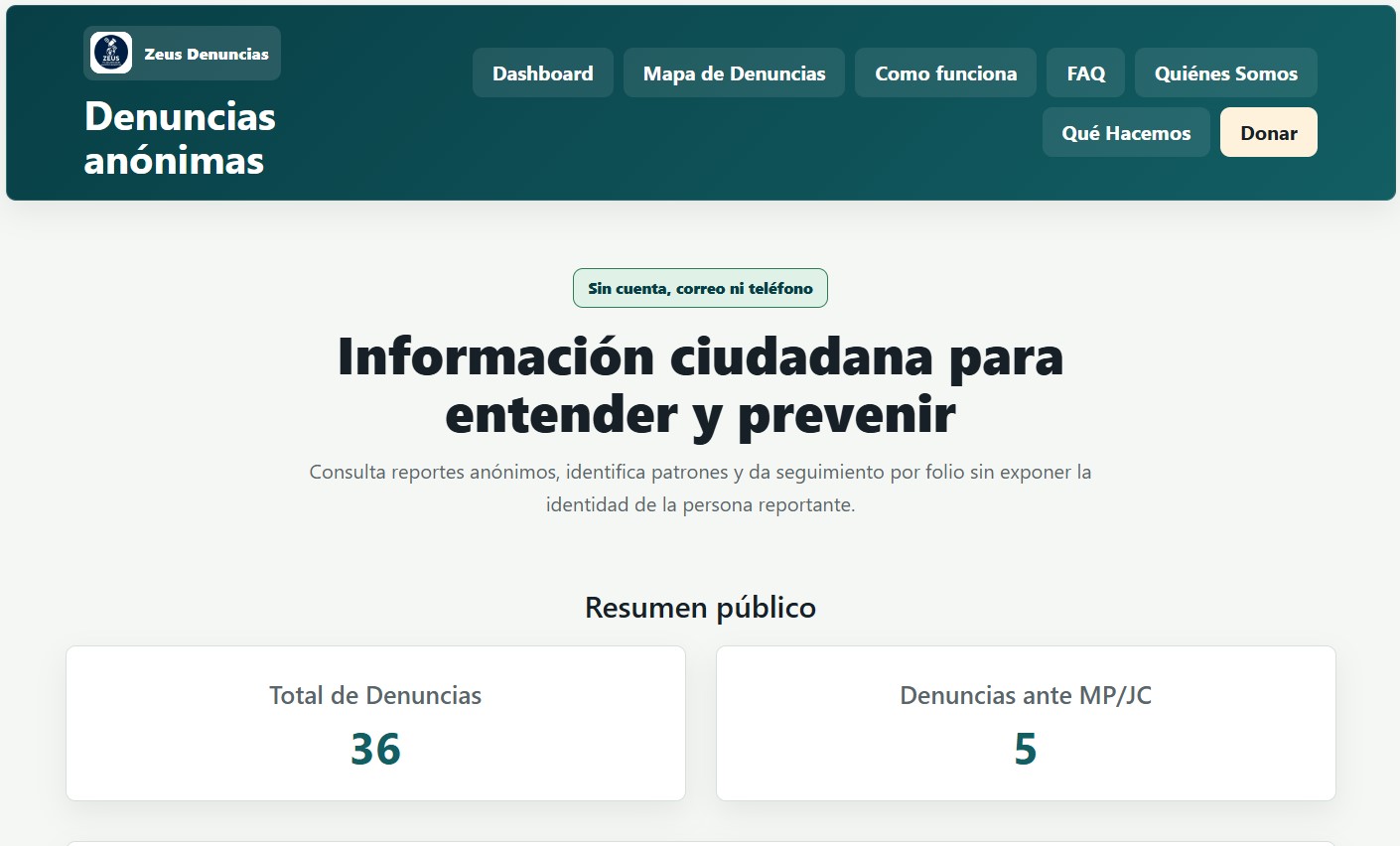Open the Como funciona page
The image size is (1400, 846).
click(x=946, y=73)
